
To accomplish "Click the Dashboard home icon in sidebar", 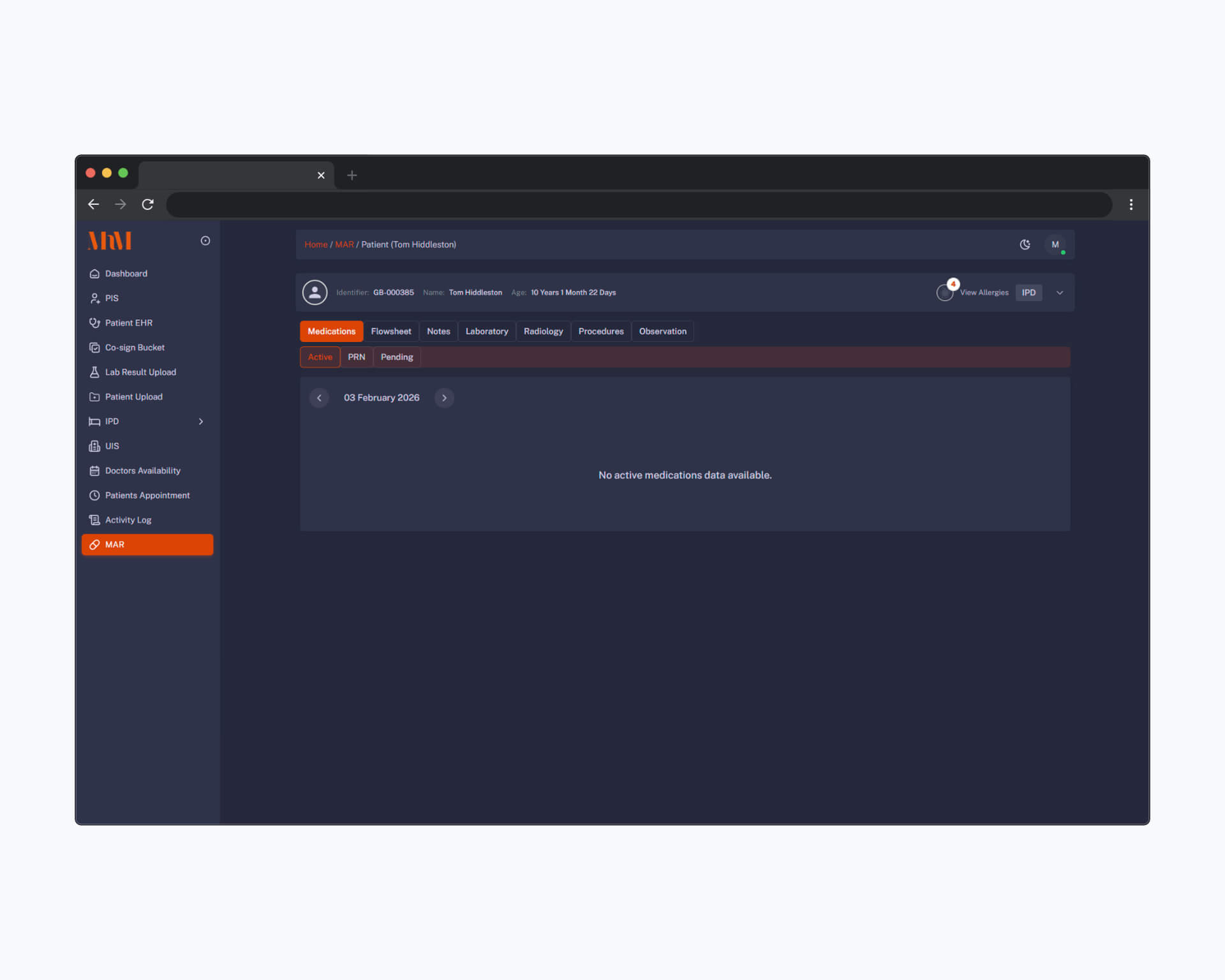I will coord(94,274).
